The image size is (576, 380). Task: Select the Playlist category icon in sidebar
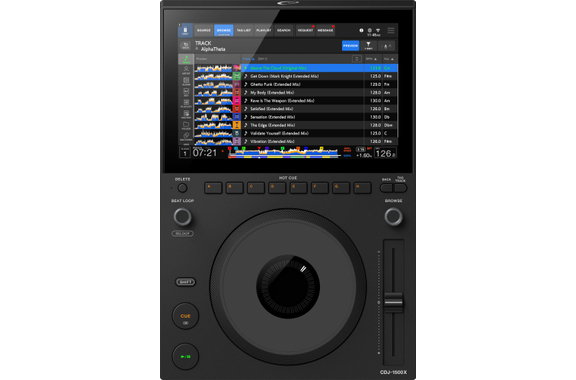click(186, 104)
